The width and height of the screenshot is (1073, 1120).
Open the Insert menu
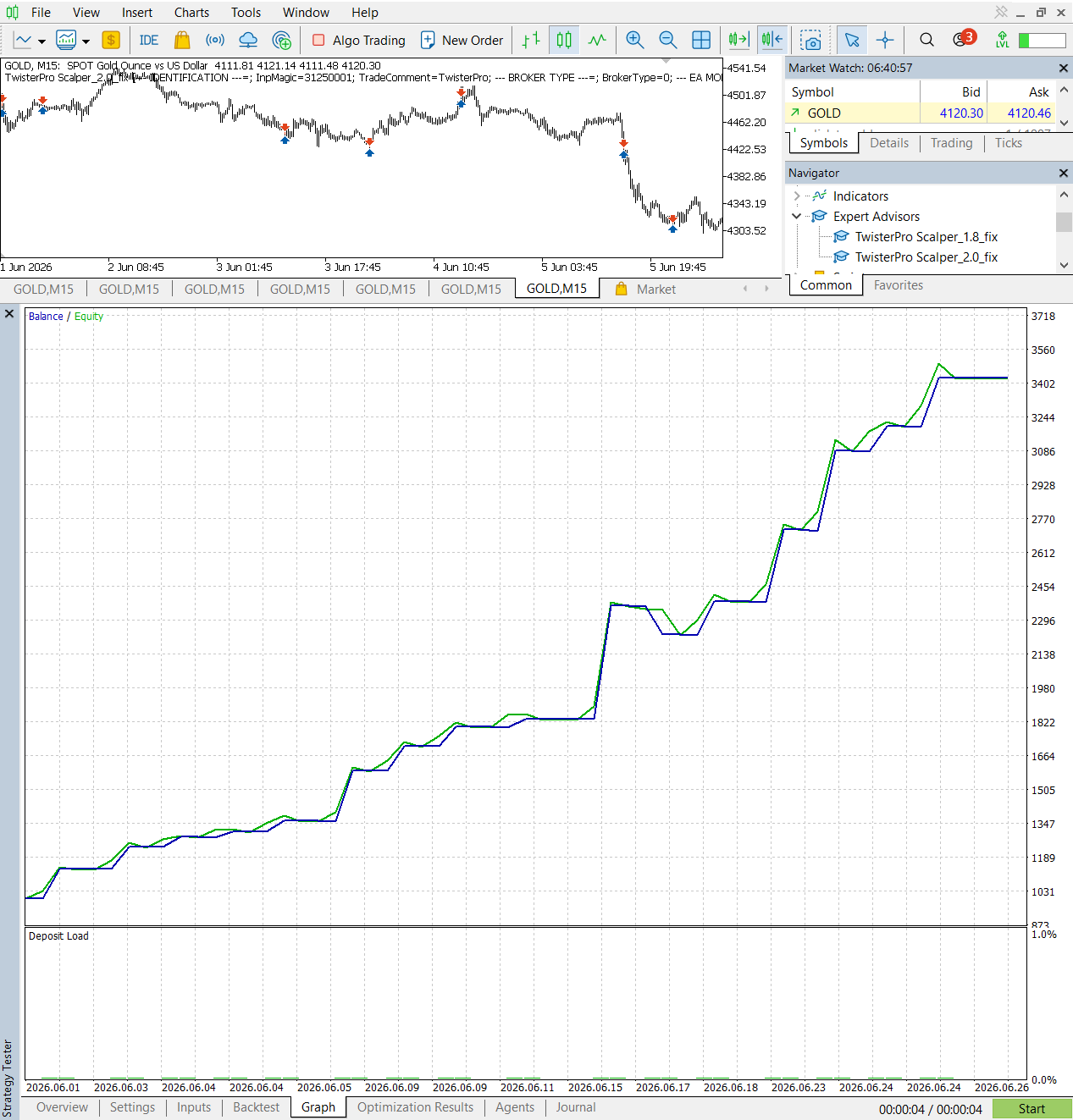137,13
